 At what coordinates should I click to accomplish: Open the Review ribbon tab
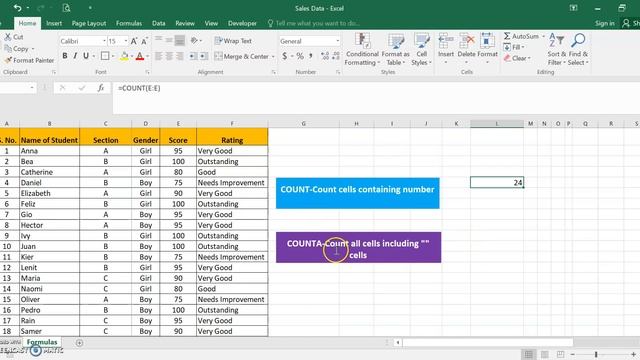tap(185, 23)
